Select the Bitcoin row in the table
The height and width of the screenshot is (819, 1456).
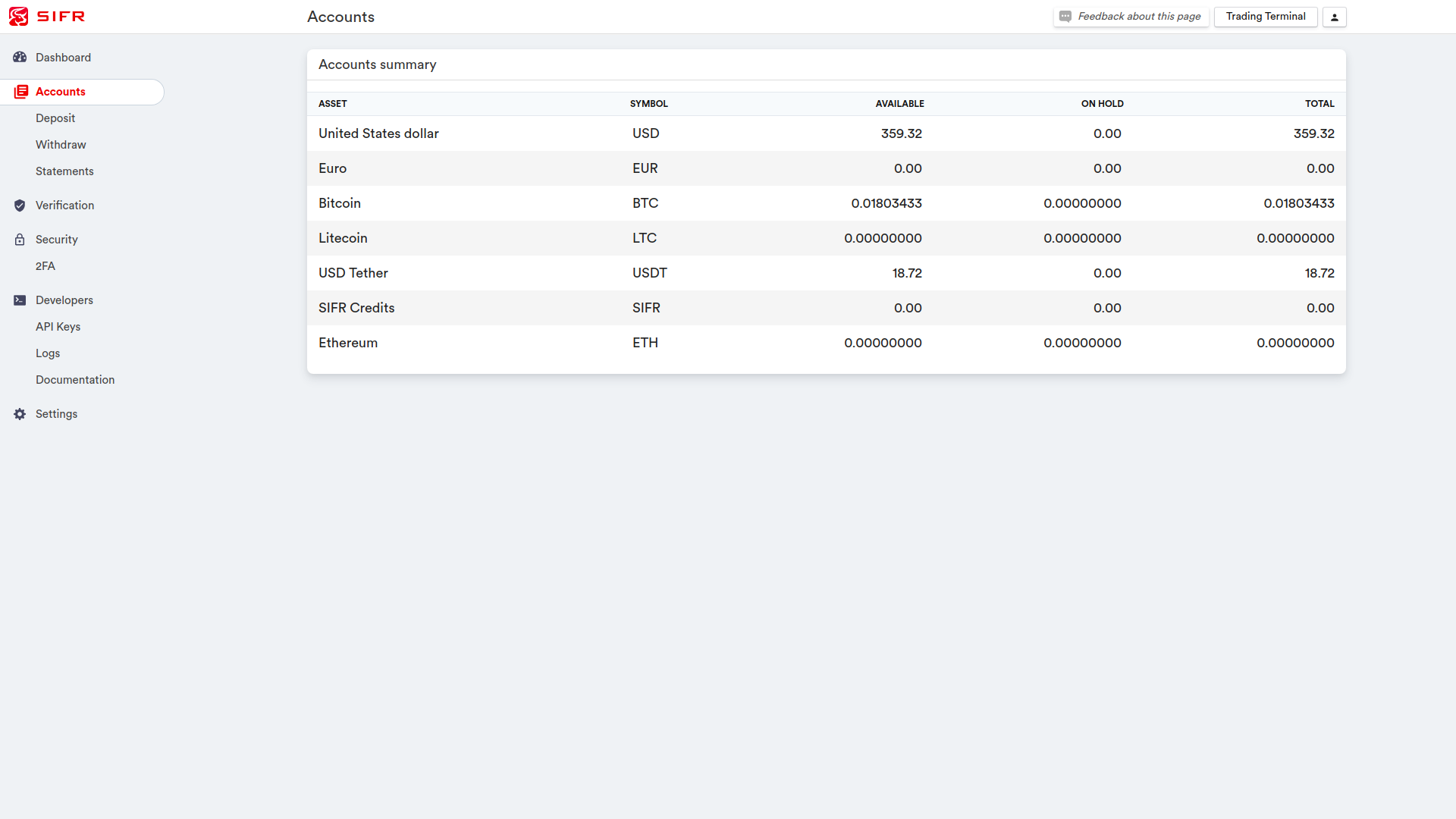[340, 203]
